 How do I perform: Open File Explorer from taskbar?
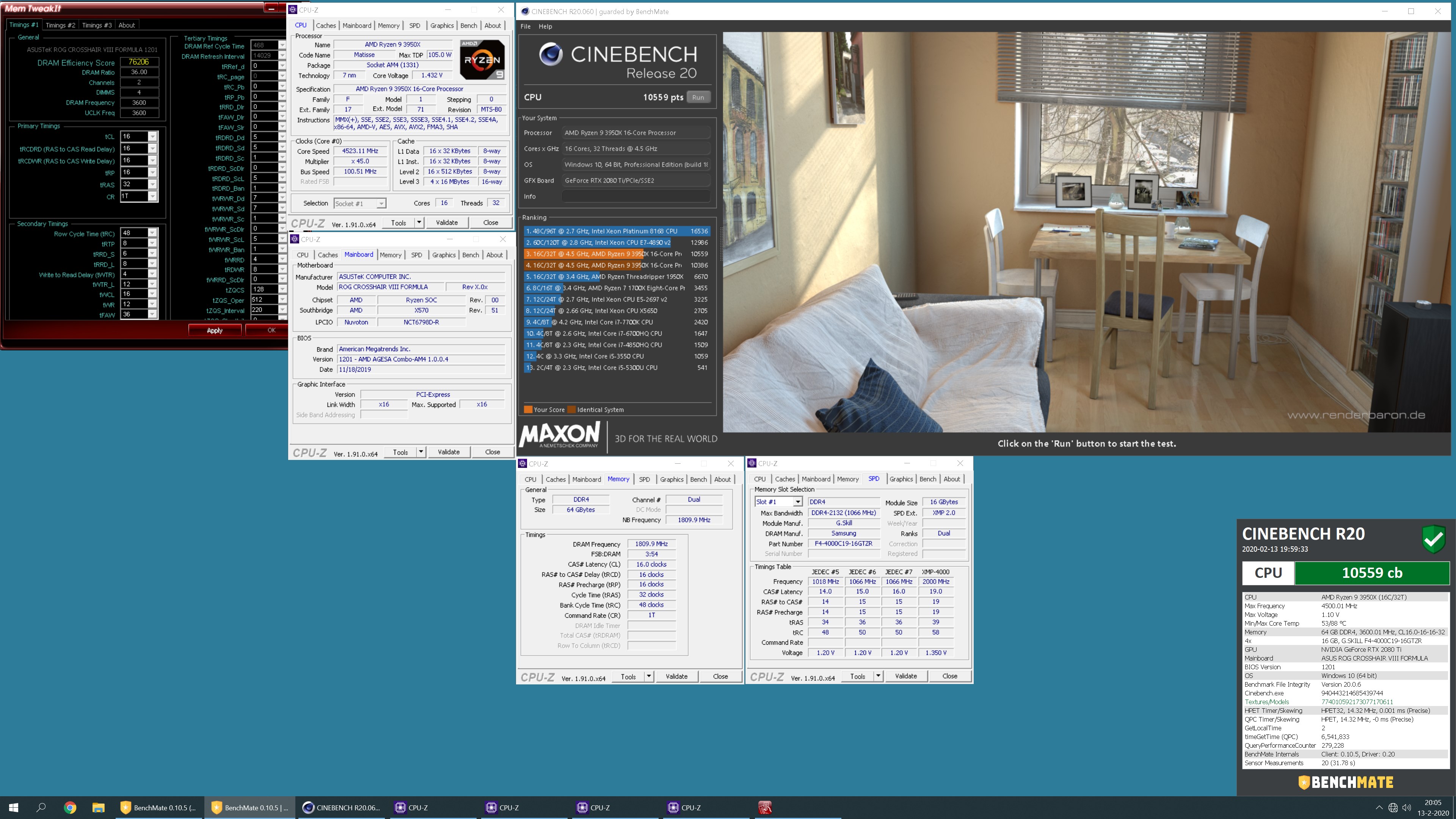tap(98, 808)
